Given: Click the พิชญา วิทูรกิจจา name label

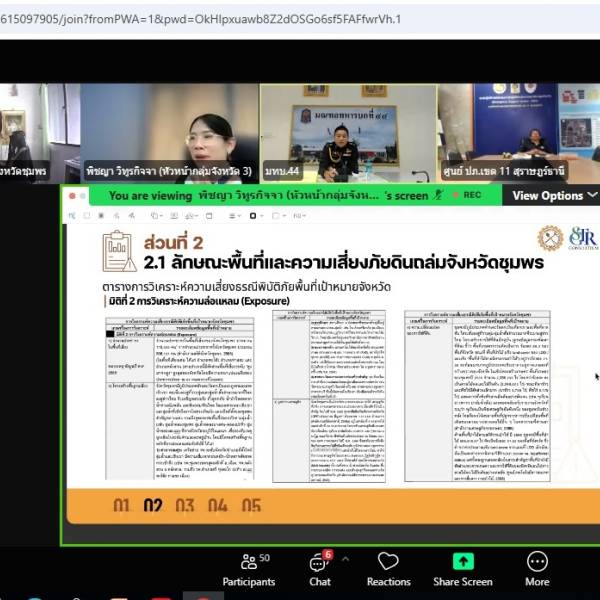Looking at the screenshot, I should click(169, 171).
